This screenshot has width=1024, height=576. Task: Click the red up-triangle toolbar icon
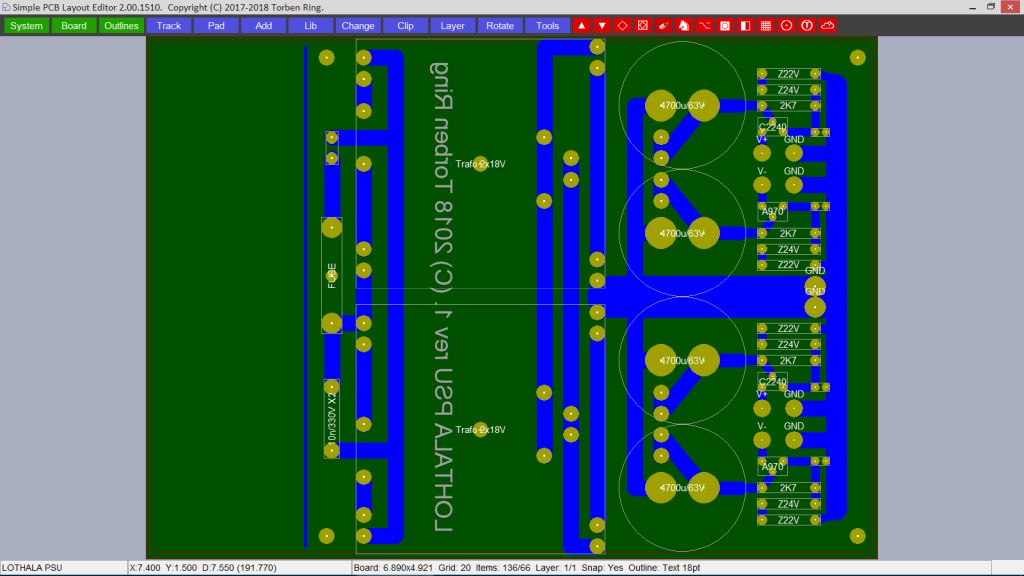coord(582,25)
